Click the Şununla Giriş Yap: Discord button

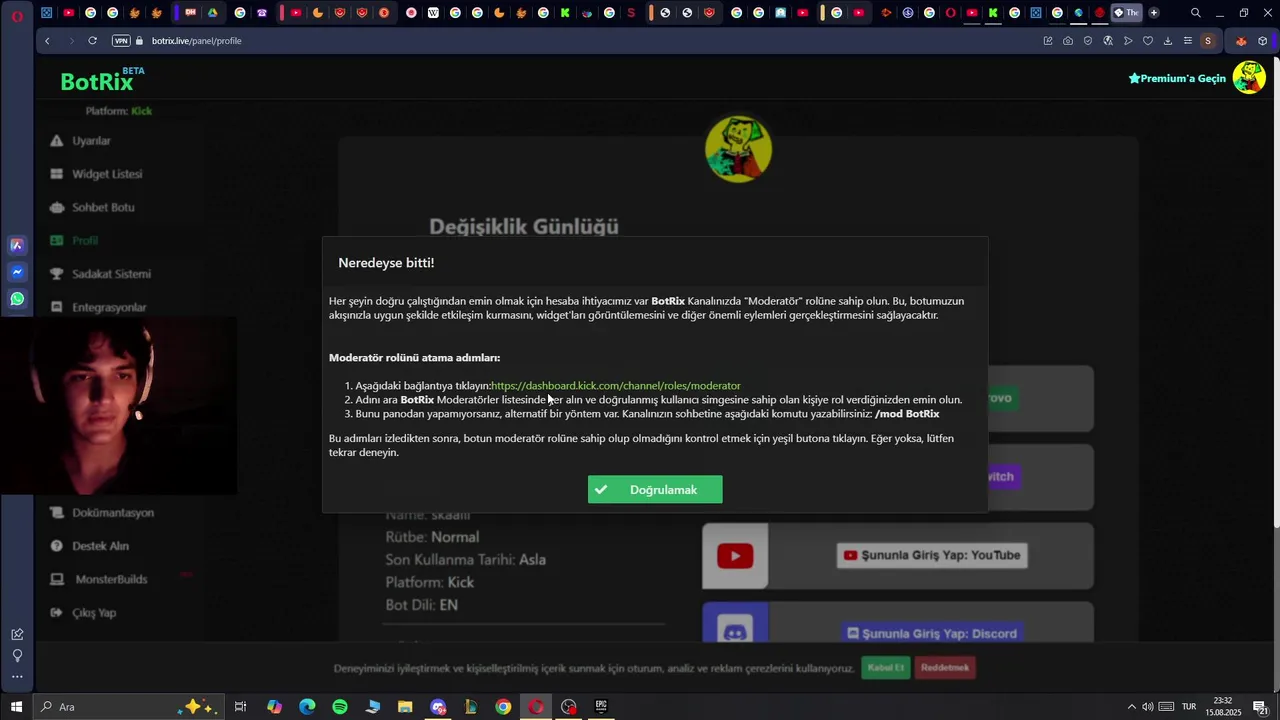932,634
